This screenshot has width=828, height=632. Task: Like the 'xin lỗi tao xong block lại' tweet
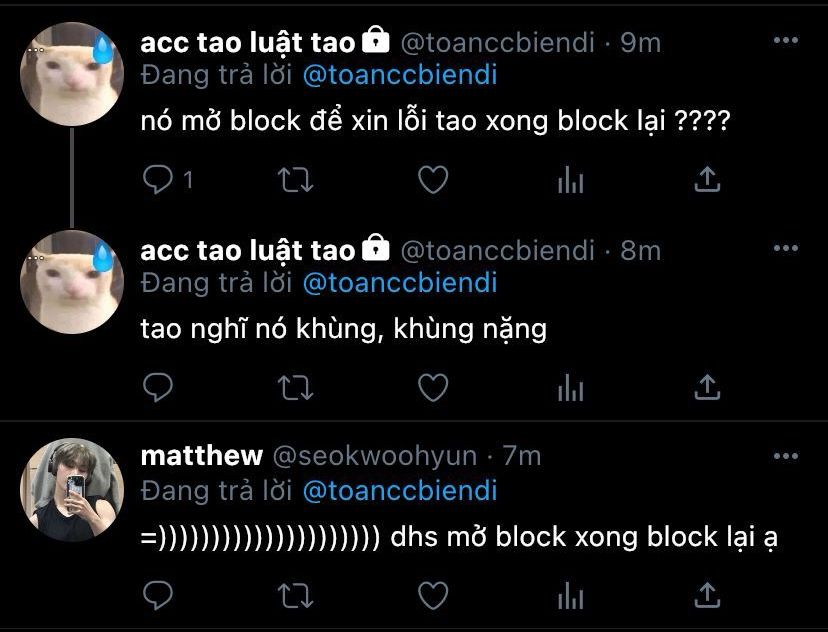click(434, 180)
